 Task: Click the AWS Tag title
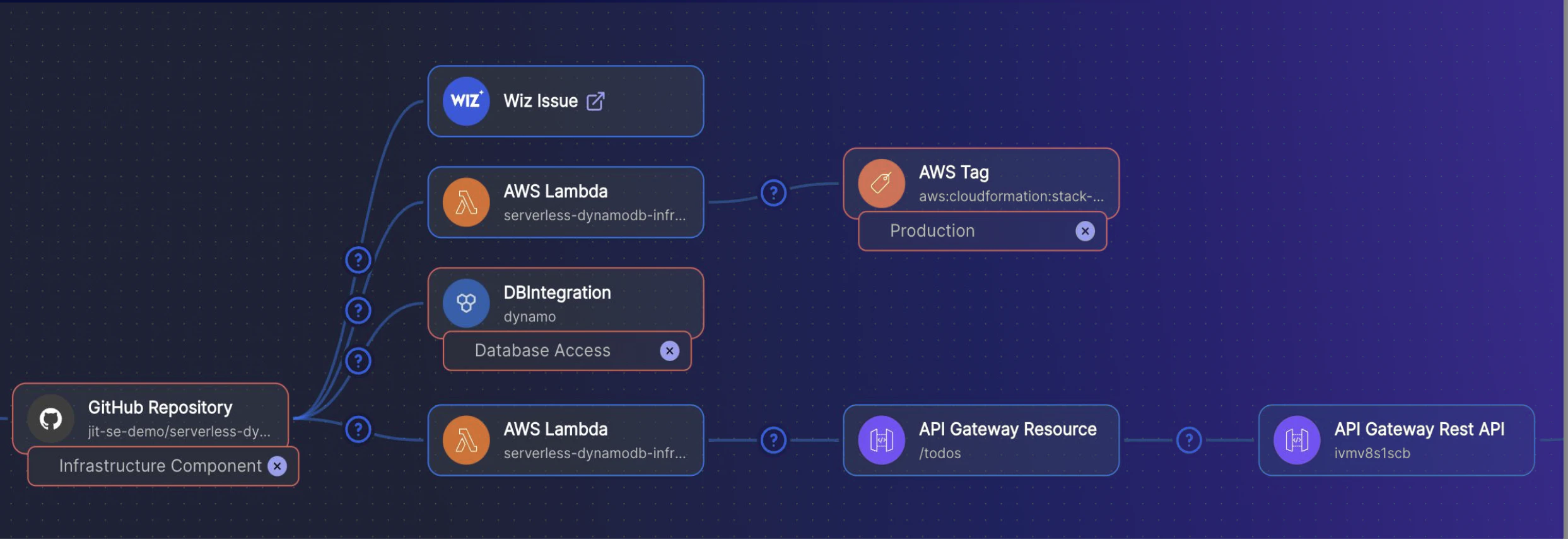coord(954,172)
